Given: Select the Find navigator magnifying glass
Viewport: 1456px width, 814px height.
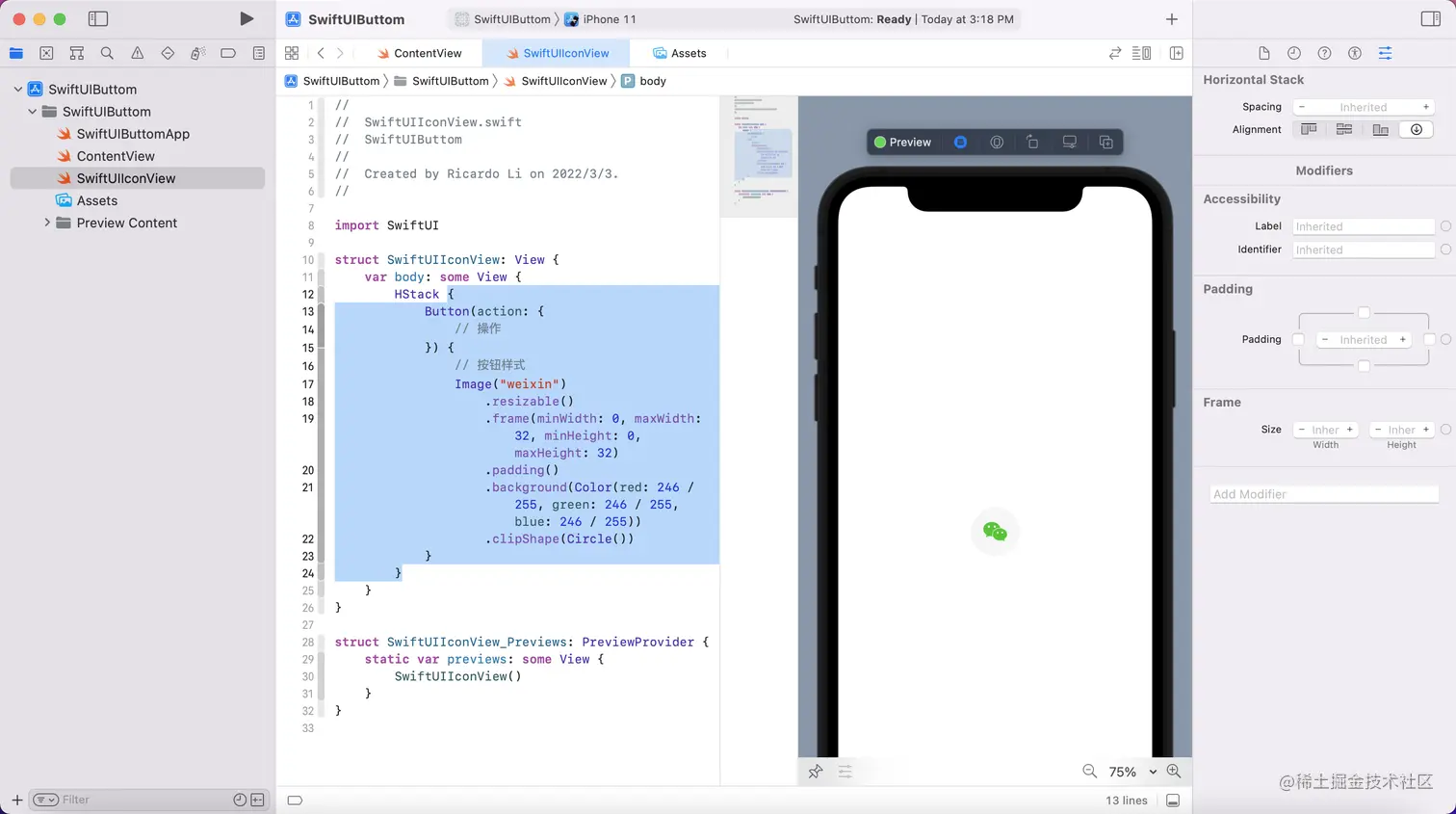Looking at the screenshot, I should click(x=106, y=53).
